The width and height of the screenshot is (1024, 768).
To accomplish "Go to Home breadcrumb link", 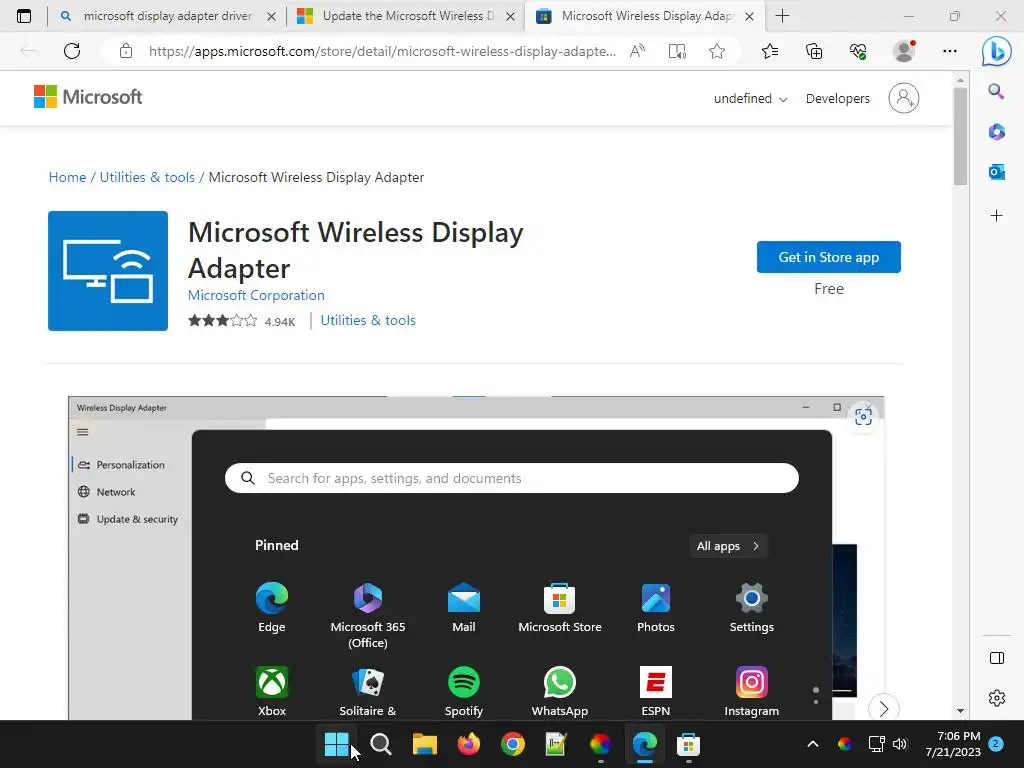I will 67,177.
